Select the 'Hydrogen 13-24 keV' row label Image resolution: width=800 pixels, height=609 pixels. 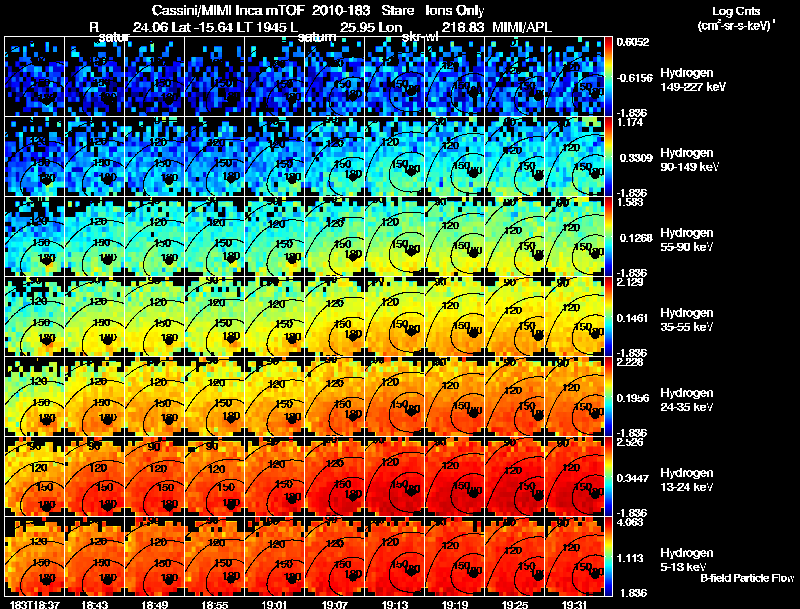(x=687, y=480)
